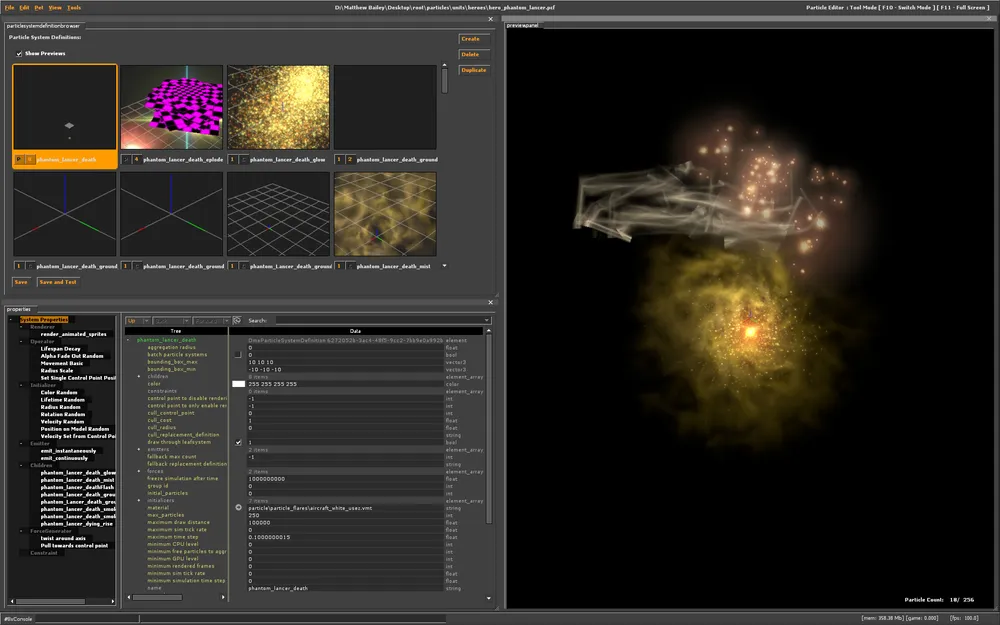Click the down arrow of the thumbnail browser scrollbar
1000x625 pixels.
pyautogui.click(x=444, y=265)
